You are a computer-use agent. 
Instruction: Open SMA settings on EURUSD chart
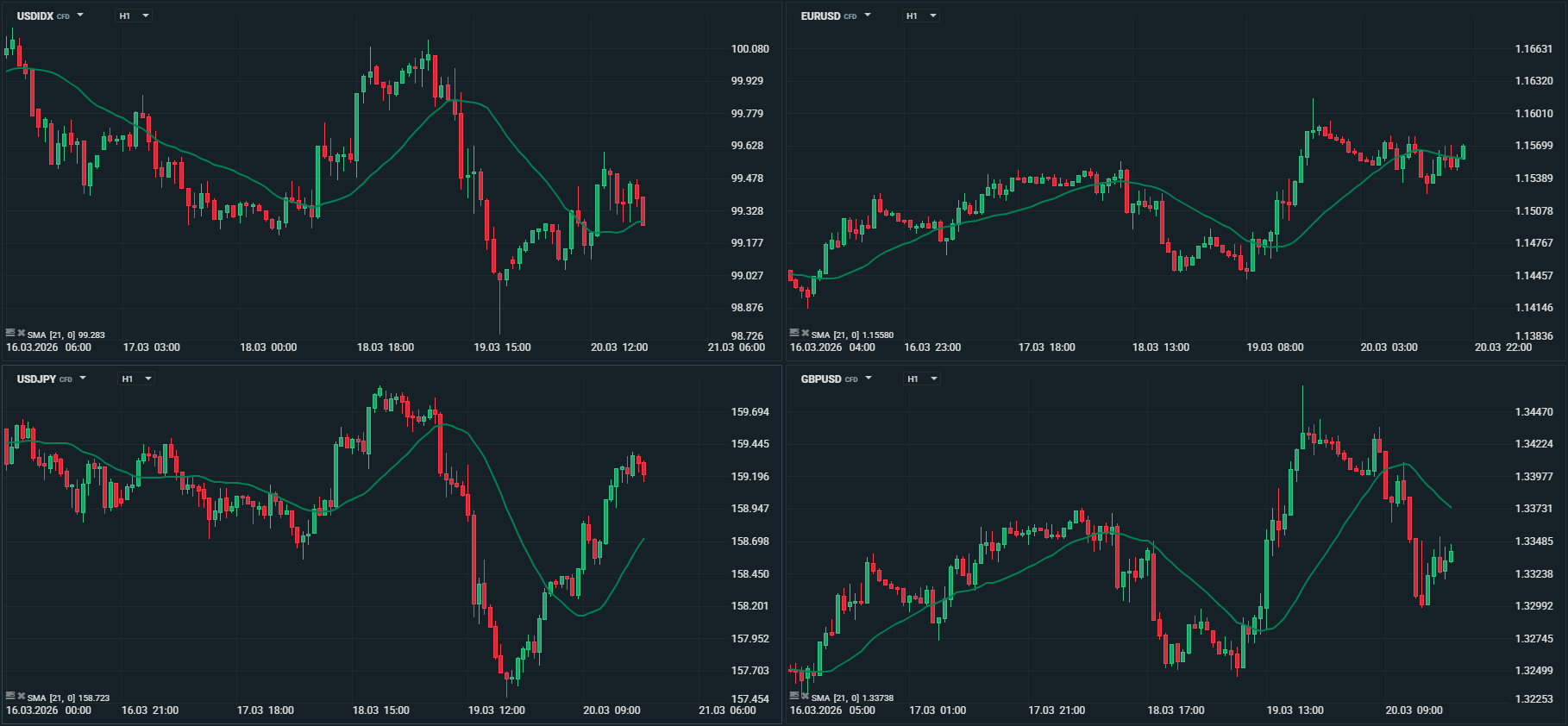point(794,333)
